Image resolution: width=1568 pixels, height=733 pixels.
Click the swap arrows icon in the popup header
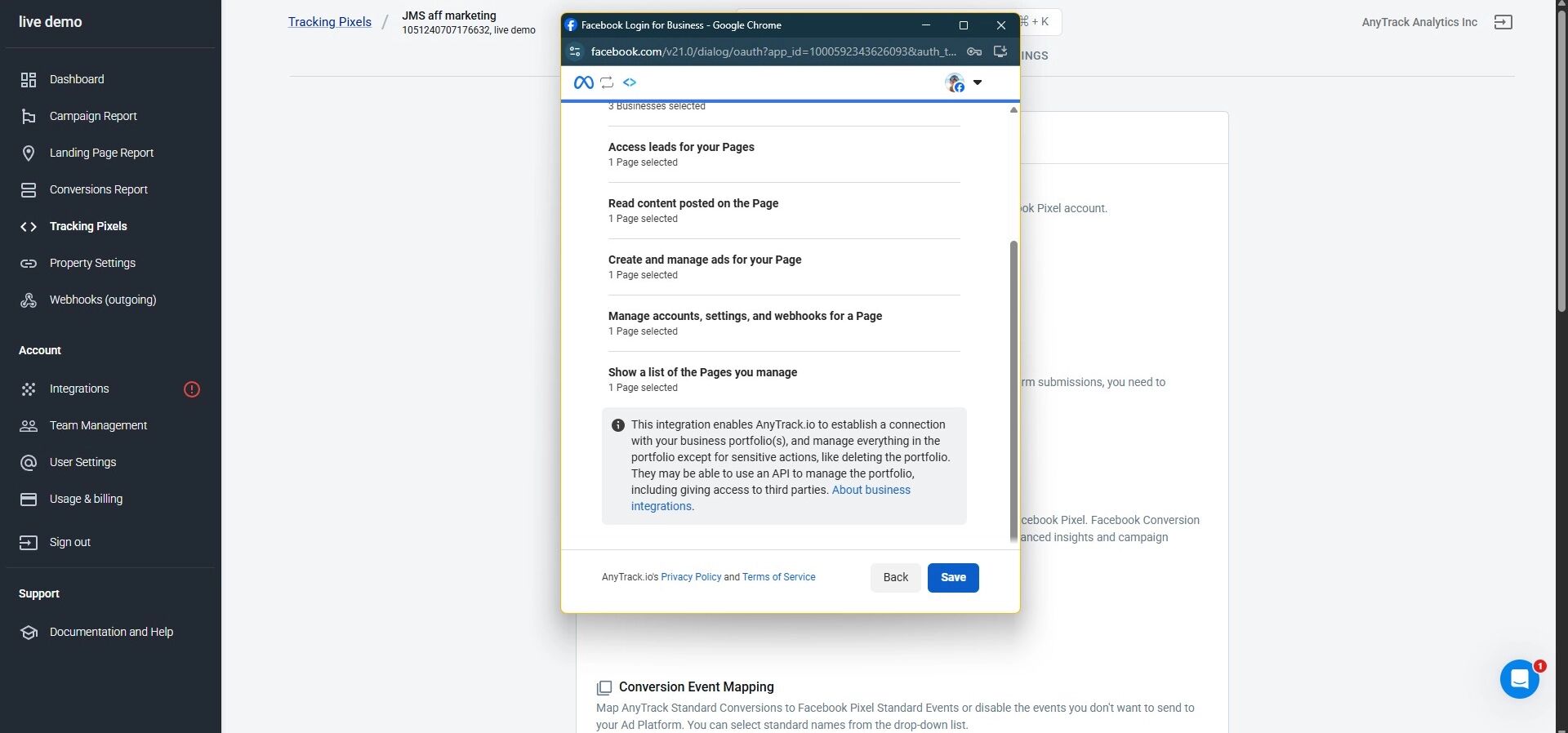tap(607, 82)
